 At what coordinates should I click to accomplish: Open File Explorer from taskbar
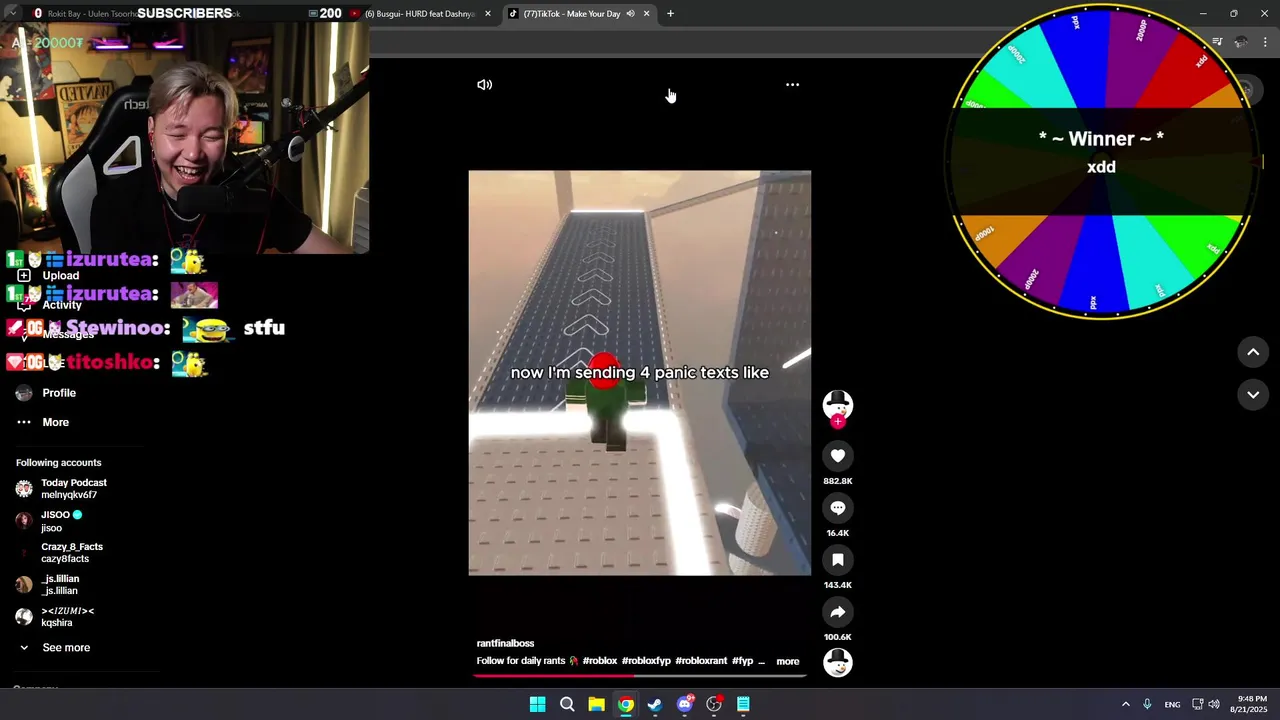pyautogui.click(x=596, y=704)
